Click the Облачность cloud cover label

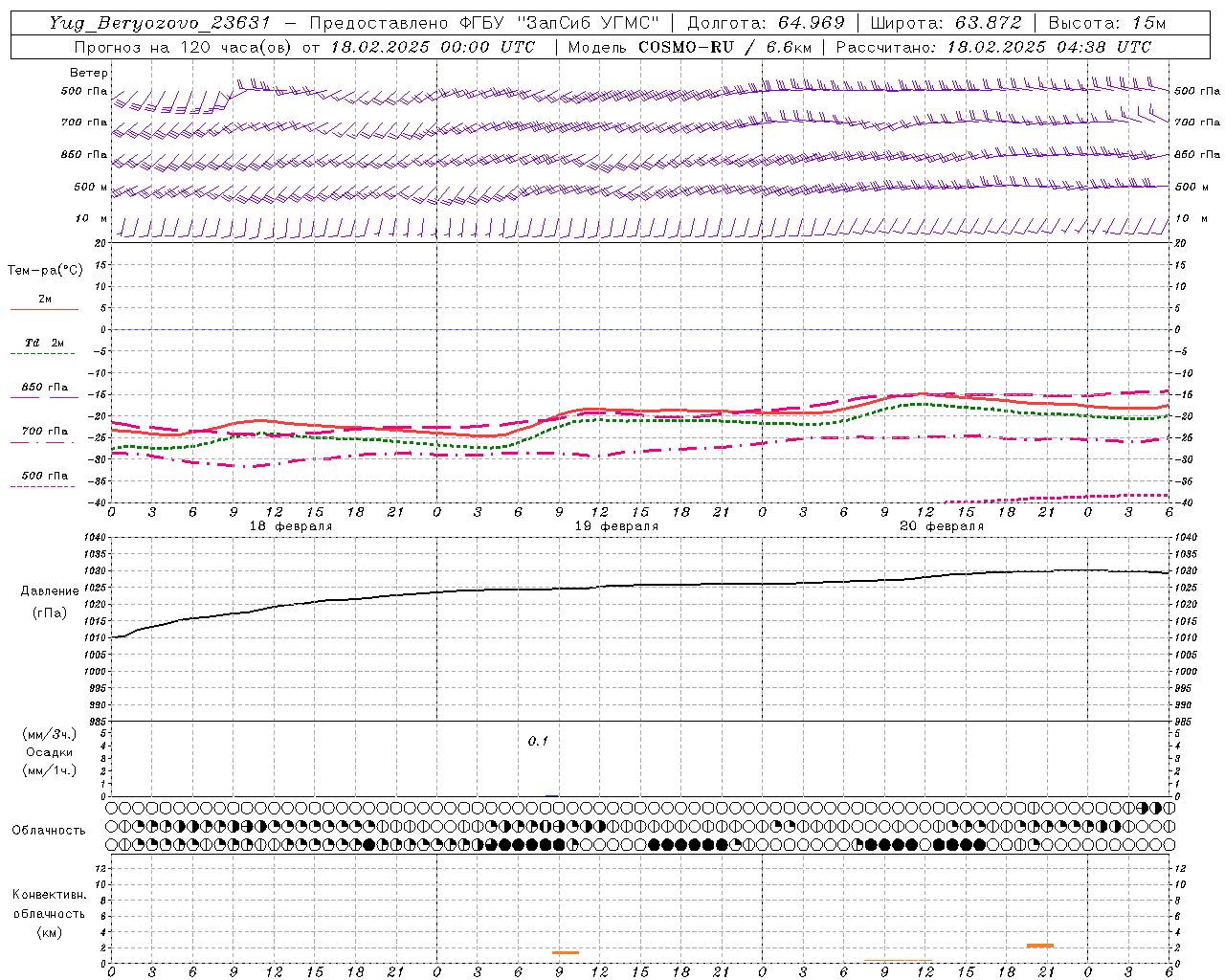click(49, 830)
